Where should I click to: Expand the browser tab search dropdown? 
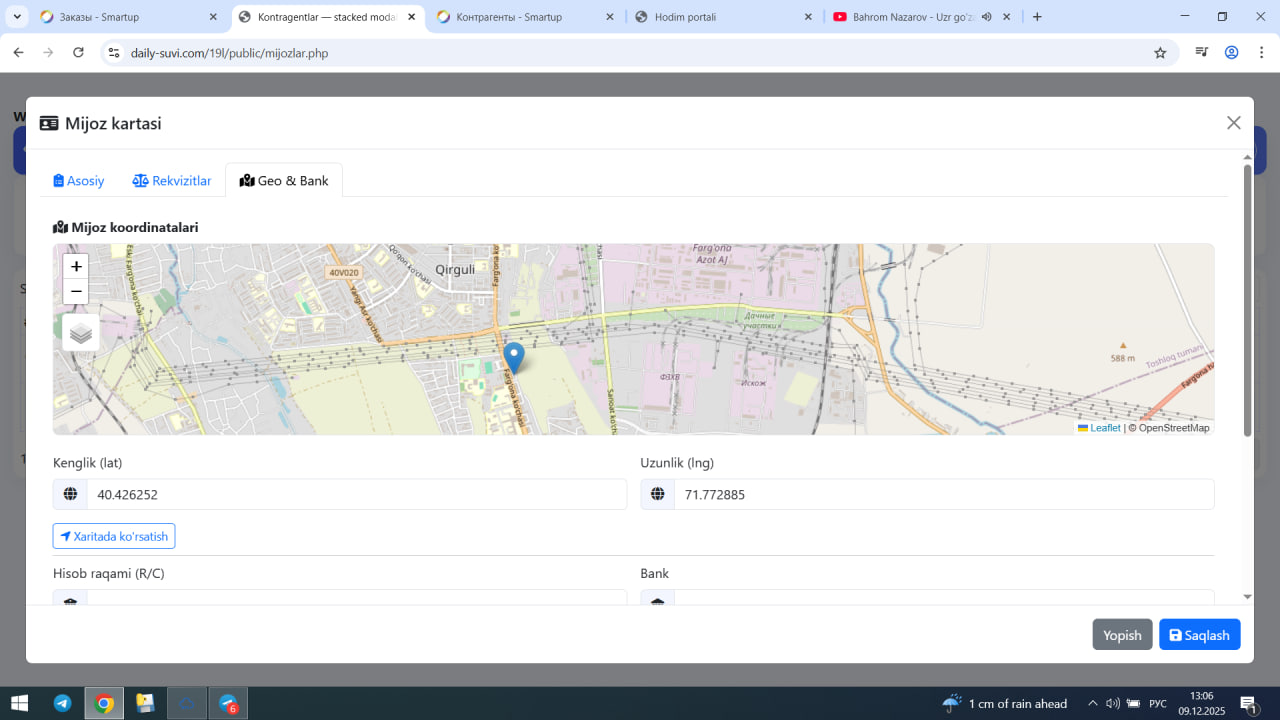tap(17, 17)
